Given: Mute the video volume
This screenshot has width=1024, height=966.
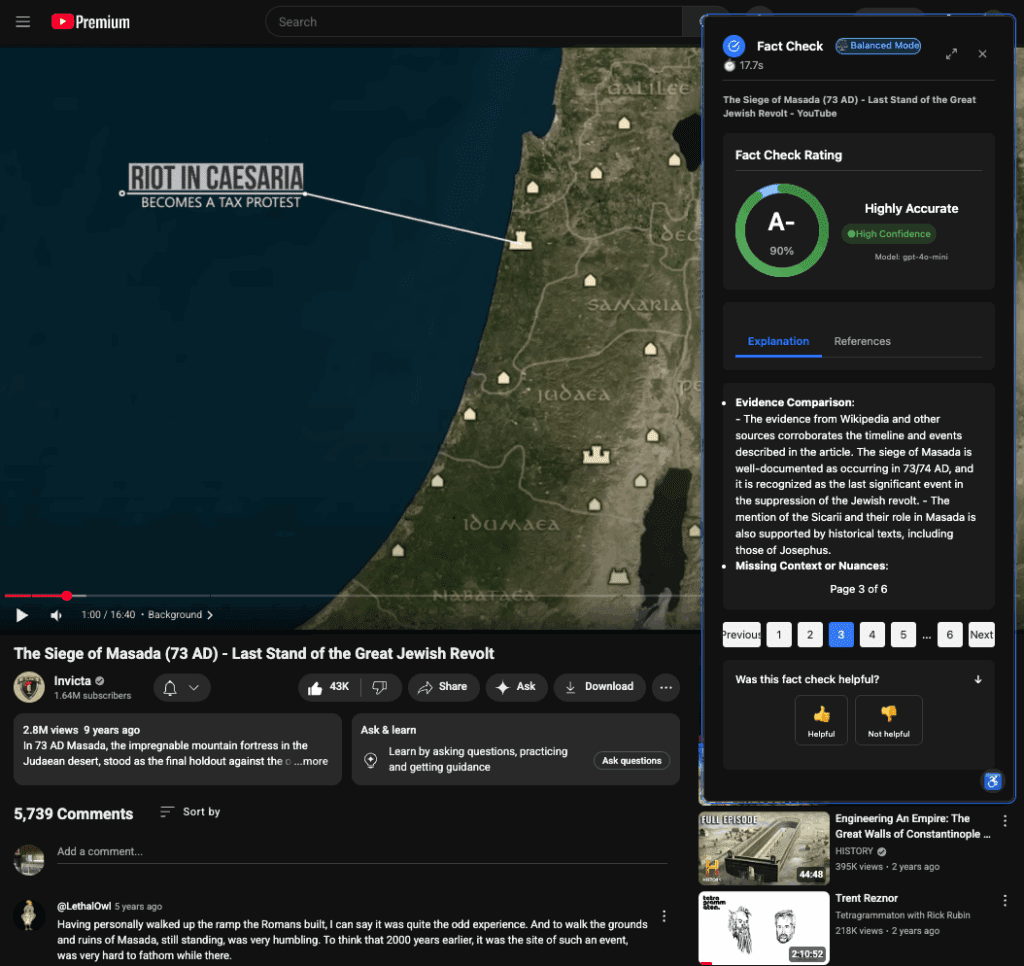Looking at the screenshot, I should (x=56, y=615).
